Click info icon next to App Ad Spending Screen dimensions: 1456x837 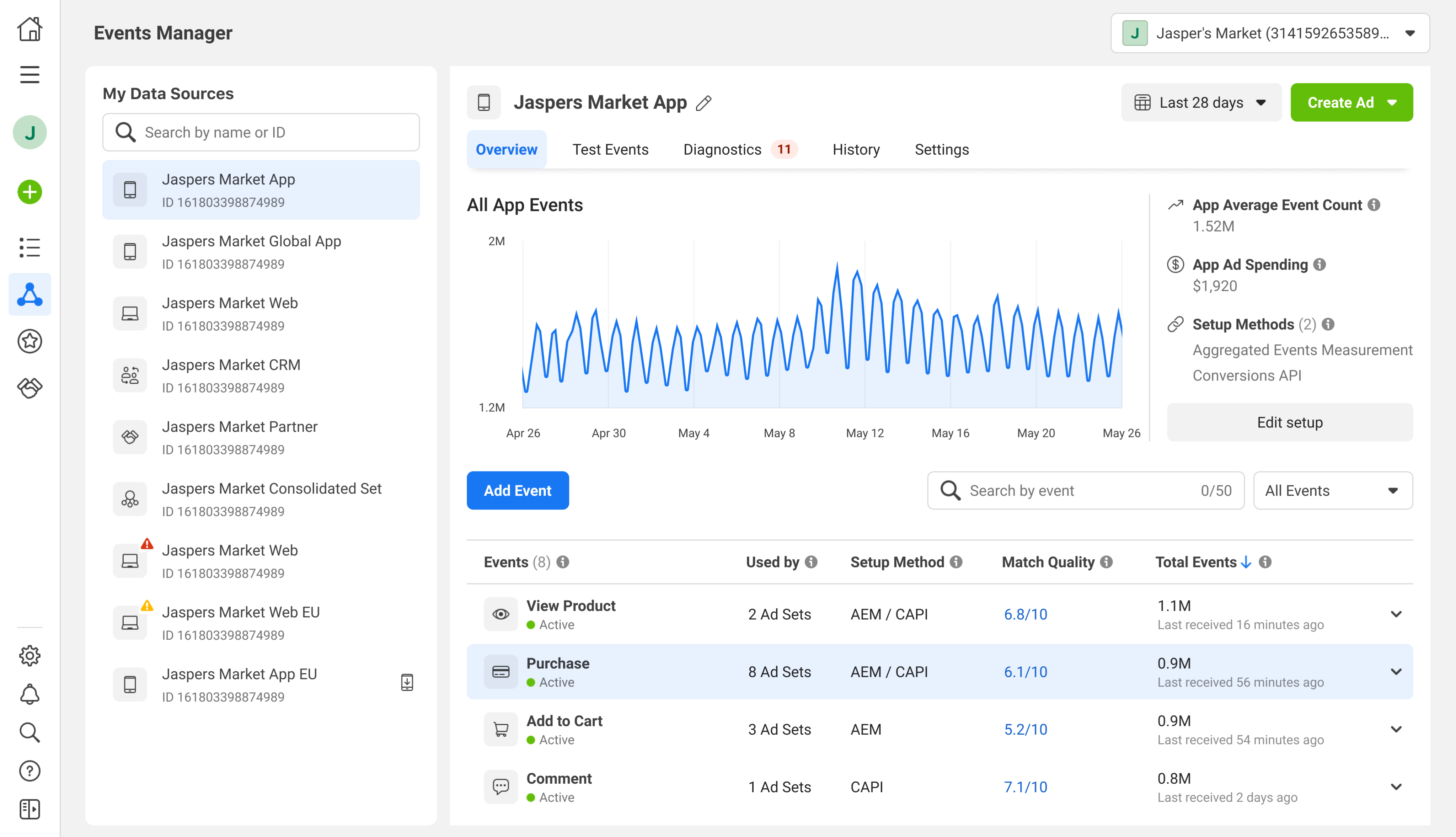click(1320, 265)
